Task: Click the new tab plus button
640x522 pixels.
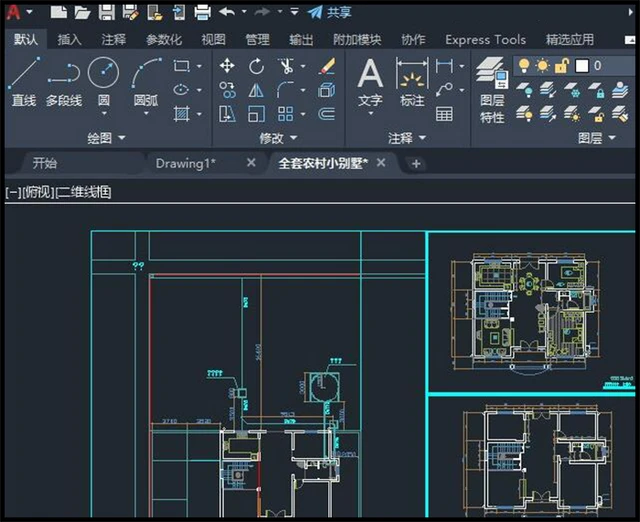Action: pos(416,163)
